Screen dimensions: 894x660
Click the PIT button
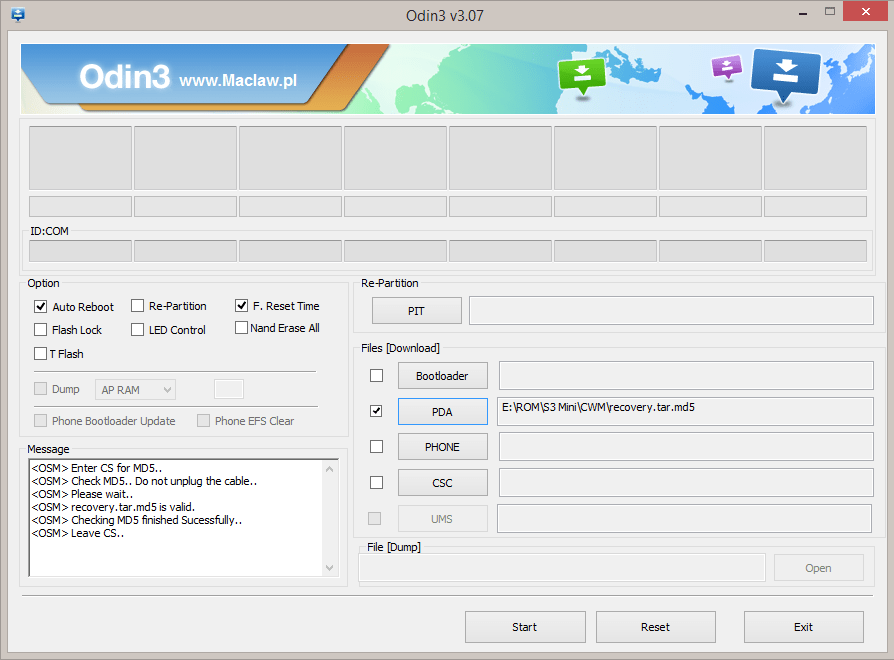416,311
